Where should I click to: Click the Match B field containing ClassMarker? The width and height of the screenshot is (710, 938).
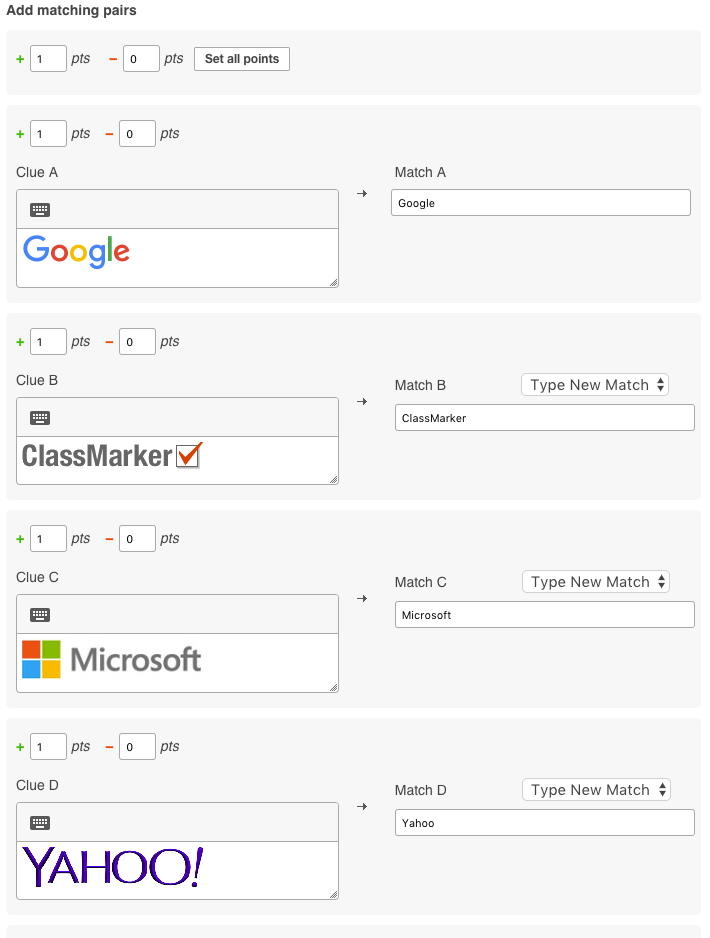544,418
